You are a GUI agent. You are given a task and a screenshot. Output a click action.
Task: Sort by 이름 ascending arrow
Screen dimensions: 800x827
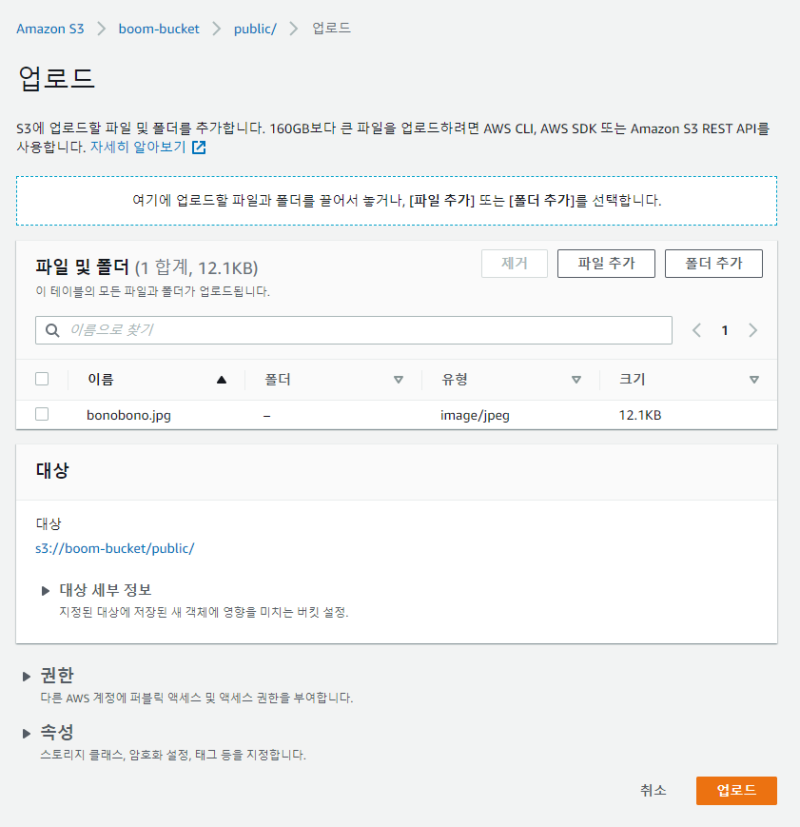click(221, 380)
